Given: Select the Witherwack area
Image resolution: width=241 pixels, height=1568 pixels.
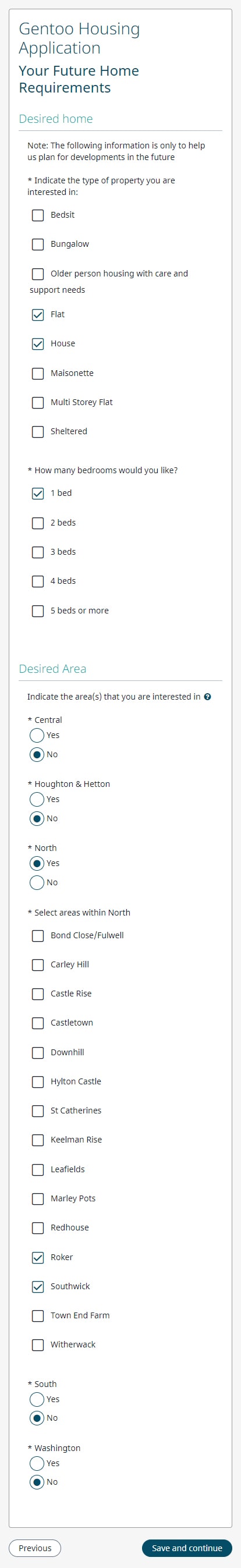Looking at the screenshot, I should [38, 1344].
